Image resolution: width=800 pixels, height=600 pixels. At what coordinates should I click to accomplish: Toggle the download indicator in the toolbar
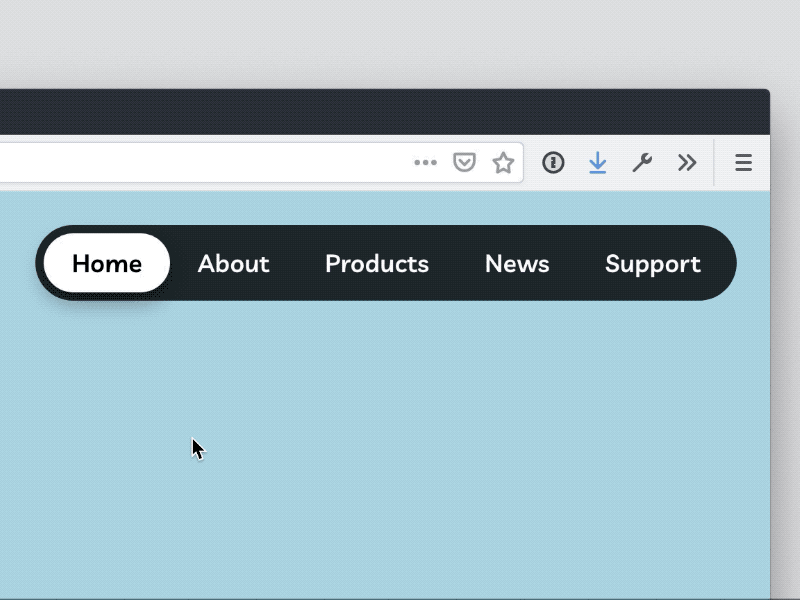tap(598, 162)
